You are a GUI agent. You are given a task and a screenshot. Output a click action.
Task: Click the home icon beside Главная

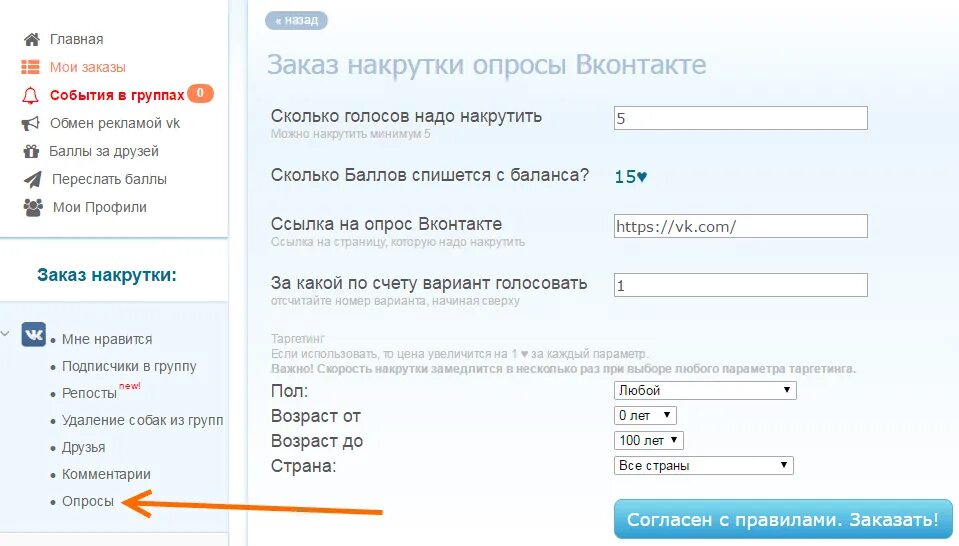tap(32, 40)
